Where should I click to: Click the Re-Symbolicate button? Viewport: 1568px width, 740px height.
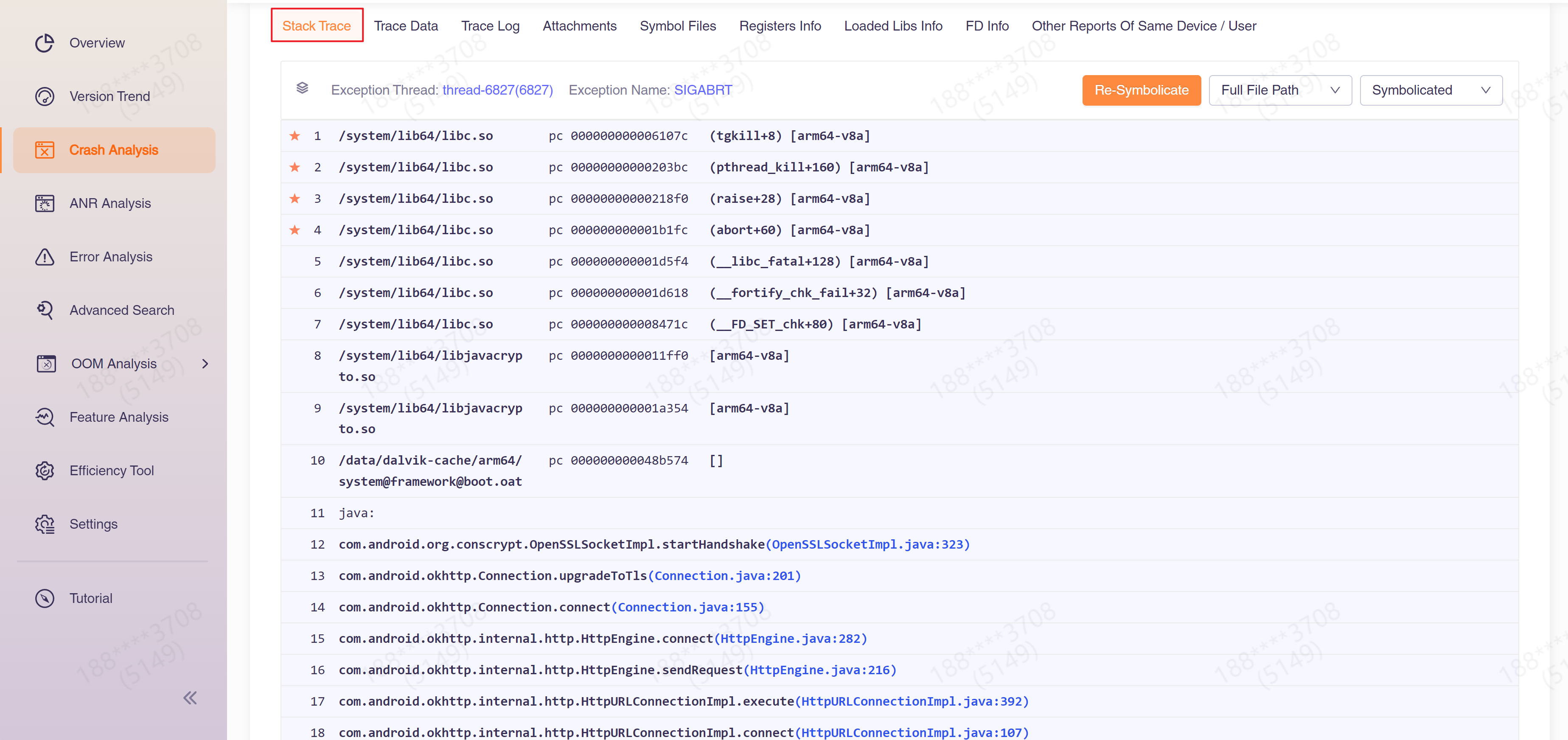(1141, 90)
